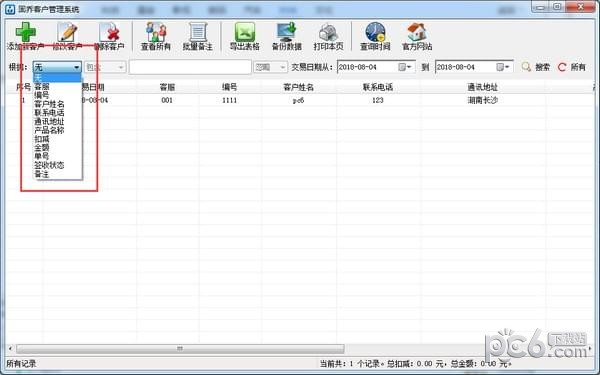Open 查看所有 people icon

(155, 32)
